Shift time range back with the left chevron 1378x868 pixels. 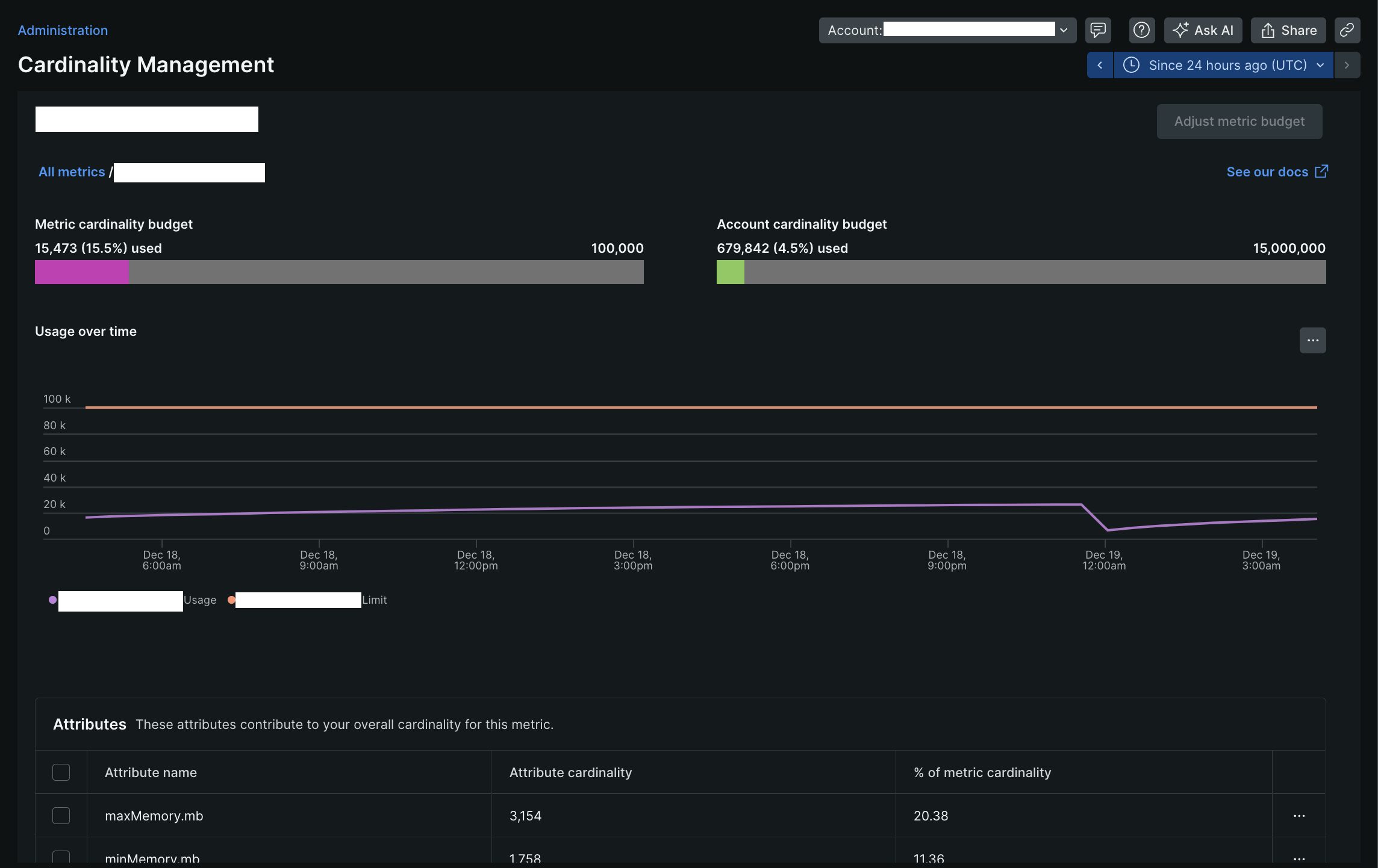tap(1100, 65)
